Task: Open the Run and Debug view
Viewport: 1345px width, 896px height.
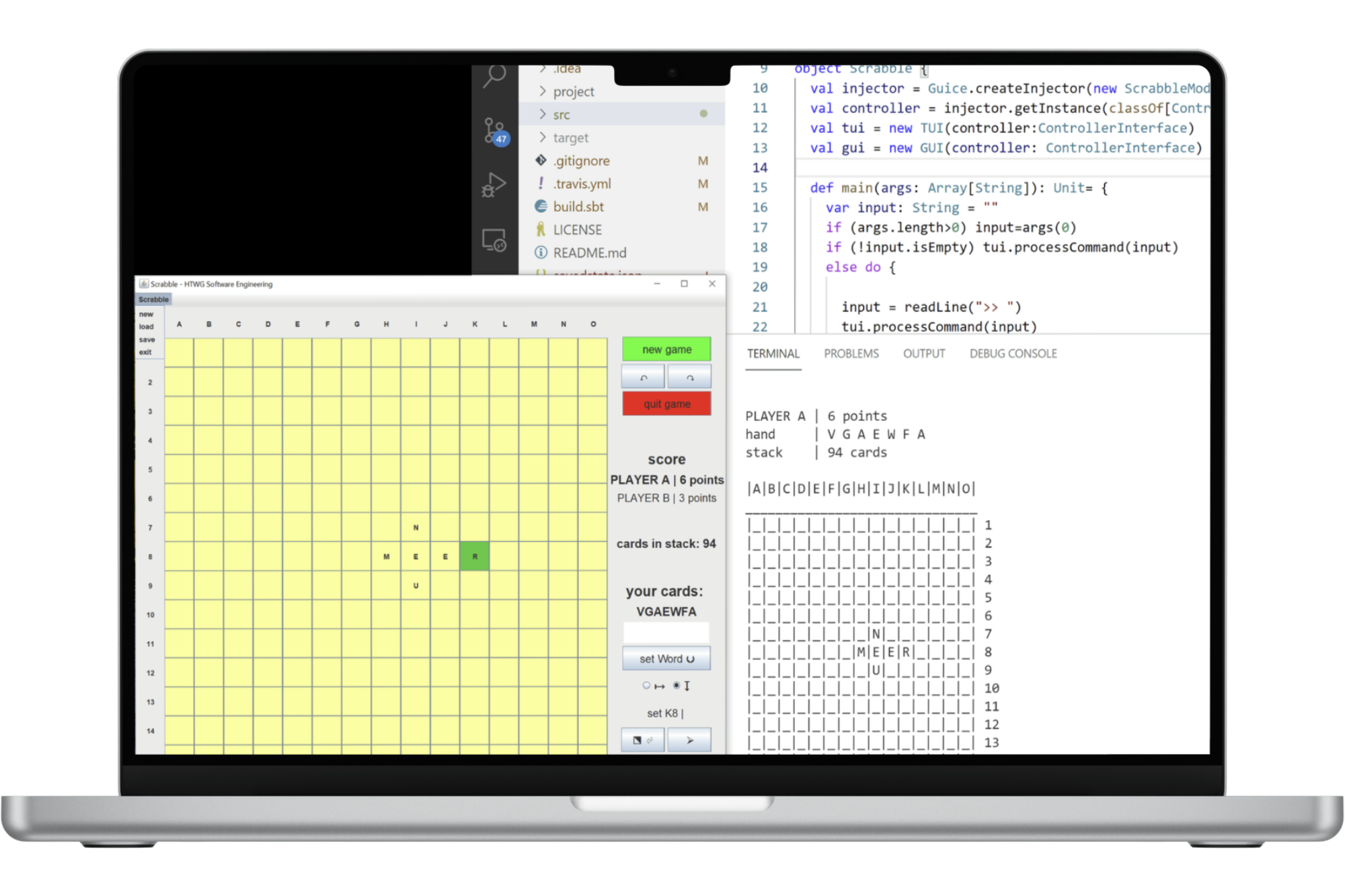Action: click(x=494, y=185)
